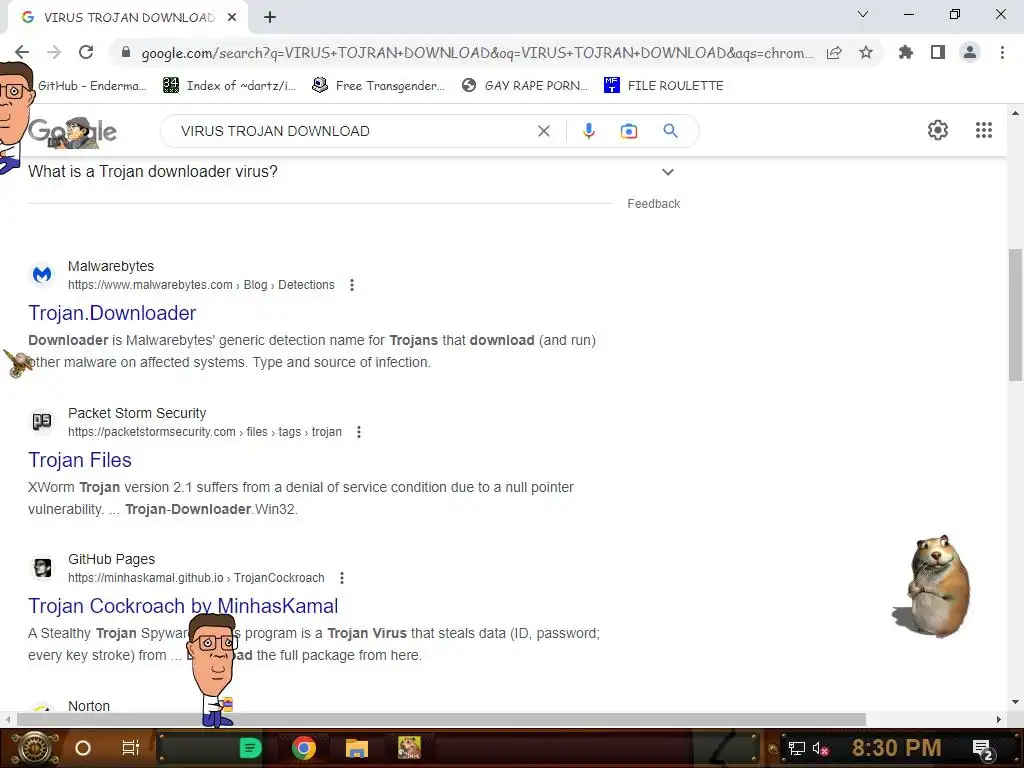Viewport: 1024px width, 768px height.
Task: Open the steampunk Start button
Action: 35,748
